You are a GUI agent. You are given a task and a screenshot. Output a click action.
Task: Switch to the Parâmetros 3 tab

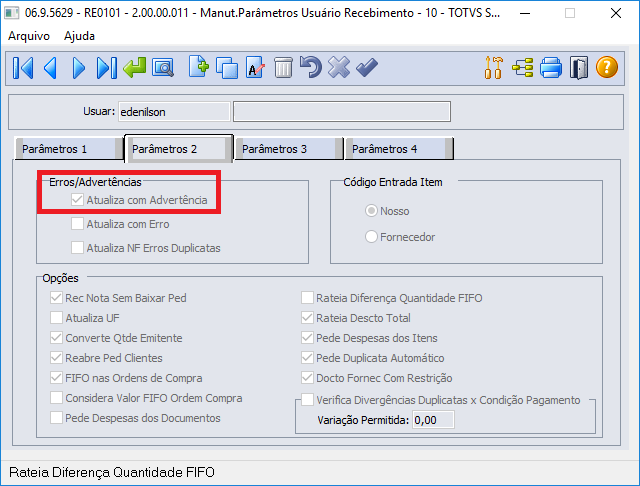coord(289,149)
